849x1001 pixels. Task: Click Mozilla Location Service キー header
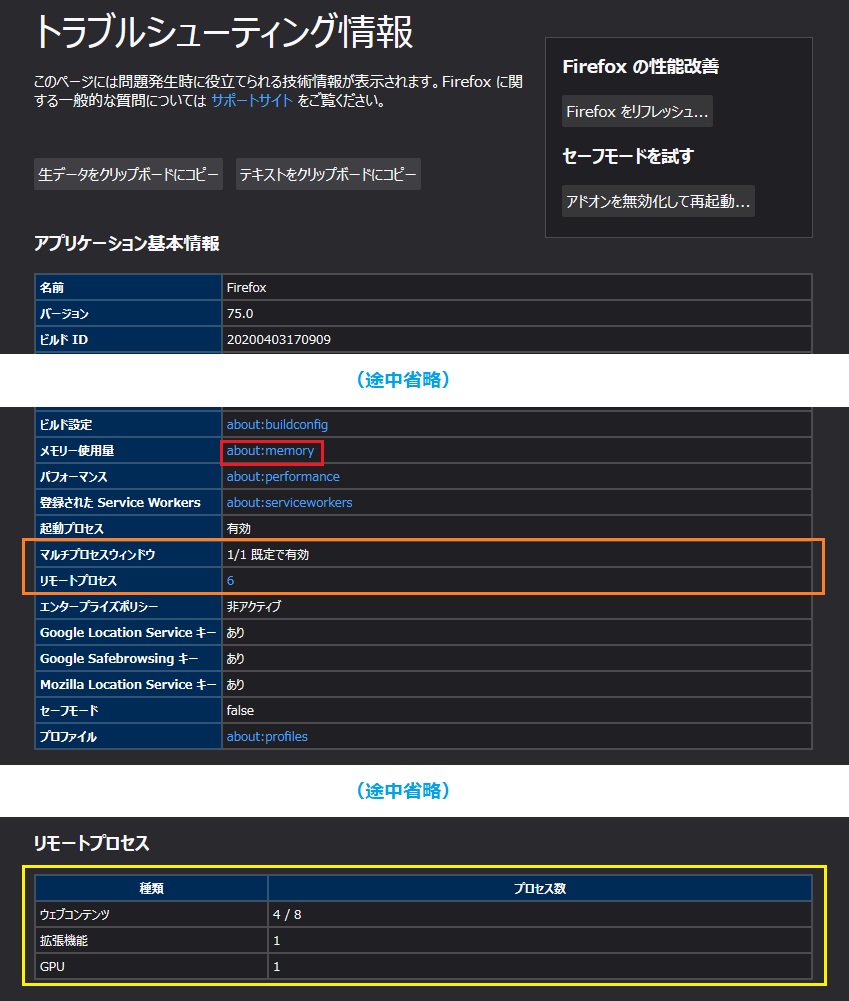pyautogui.click(x=128, y=684)
